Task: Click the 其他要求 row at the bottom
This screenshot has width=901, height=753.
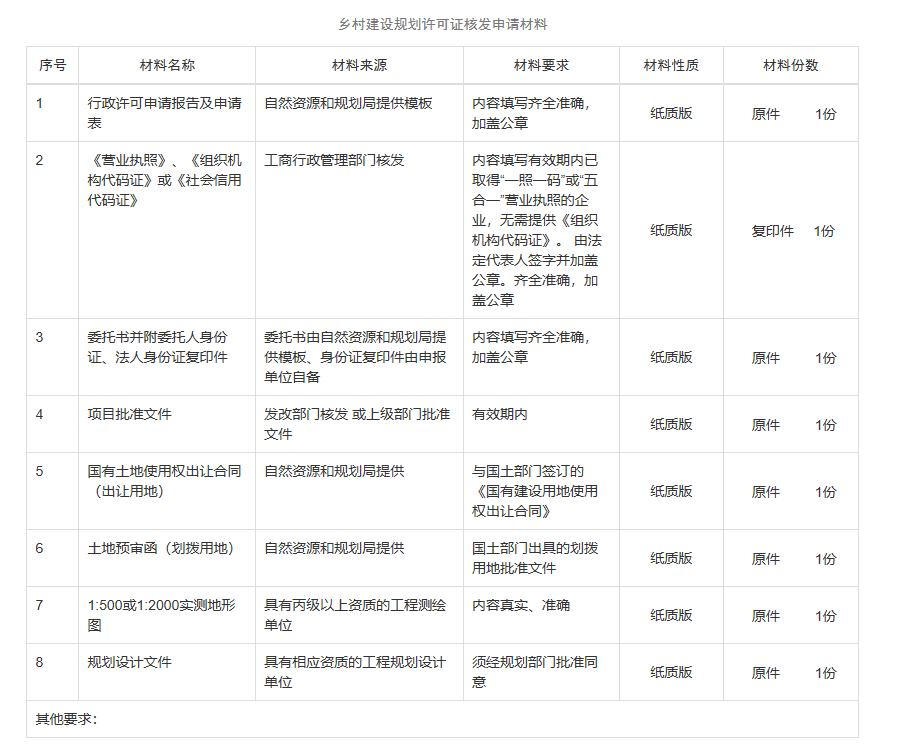Action: pyautogui.click(x=66, y=719)
